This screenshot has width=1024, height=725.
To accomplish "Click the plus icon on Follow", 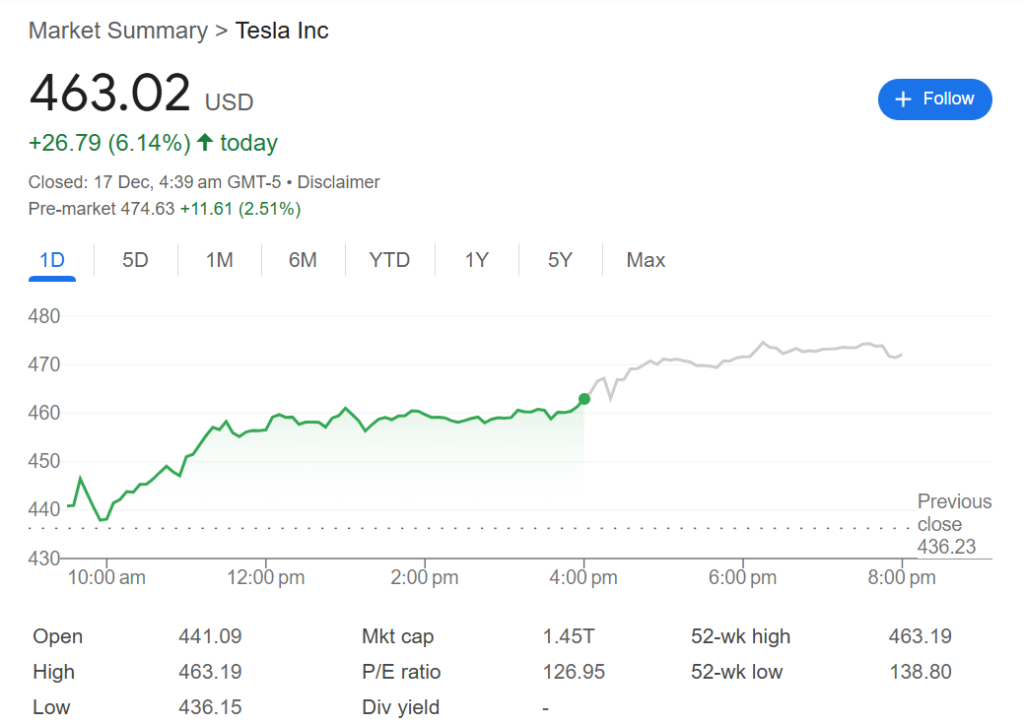I will click(x=903, y=99).
